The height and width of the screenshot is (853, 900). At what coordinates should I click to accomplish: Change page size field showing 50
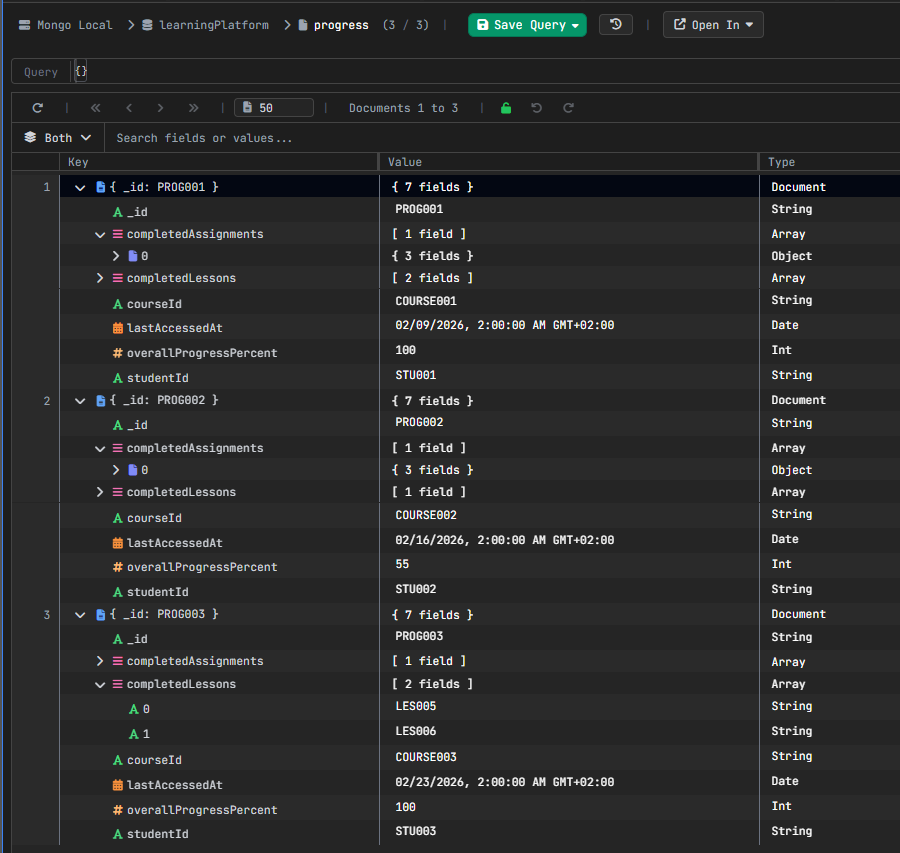point(274,108)
